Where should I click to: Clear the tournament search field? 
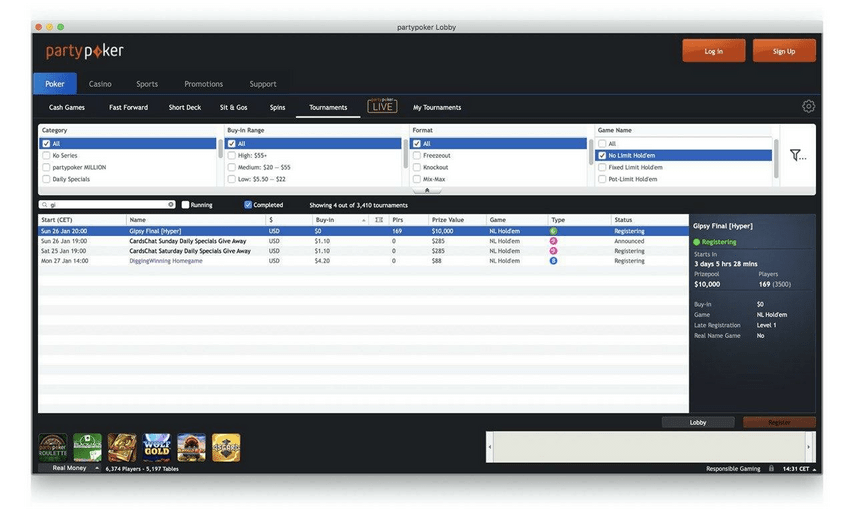[x=170, y=204]
